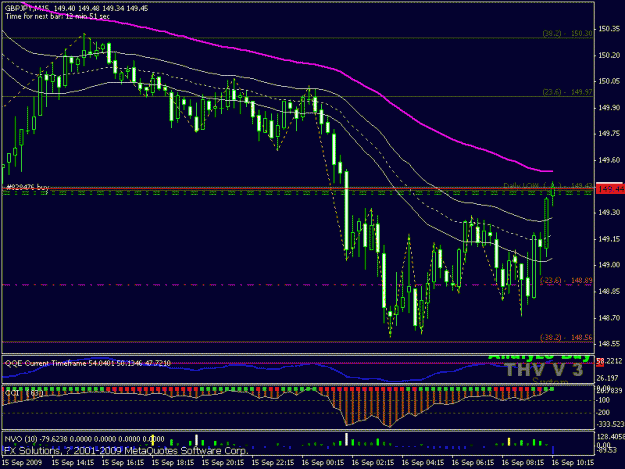This screenshot has height=469, width=625.
Task: Click the 149.60 price axis value
Action: pos(609,160)
